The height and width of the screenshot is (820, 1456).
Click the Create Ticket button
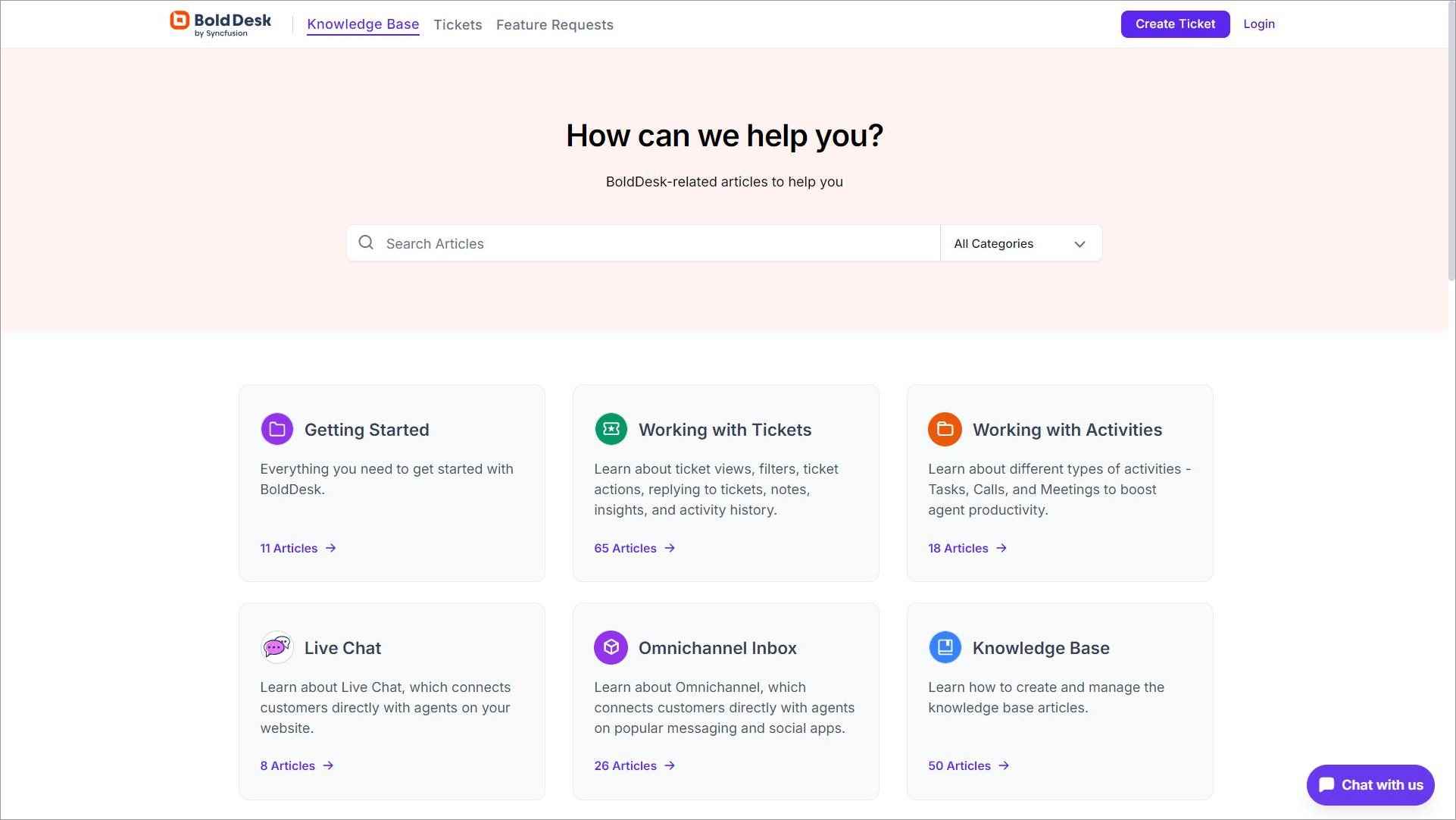click(x=1175, y=24)
